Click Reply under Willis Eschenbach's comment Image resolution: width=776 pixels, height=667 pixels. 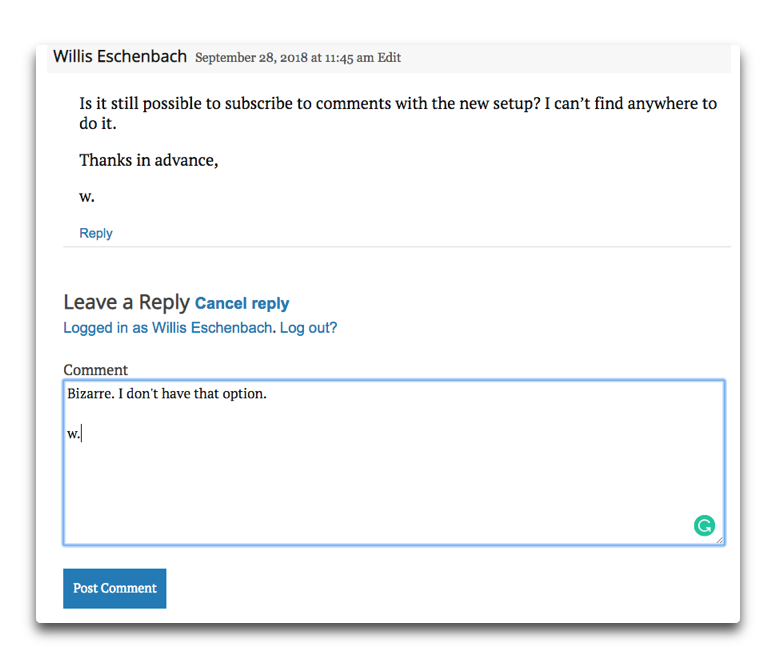pyautogui.click(x=96, y=233)
